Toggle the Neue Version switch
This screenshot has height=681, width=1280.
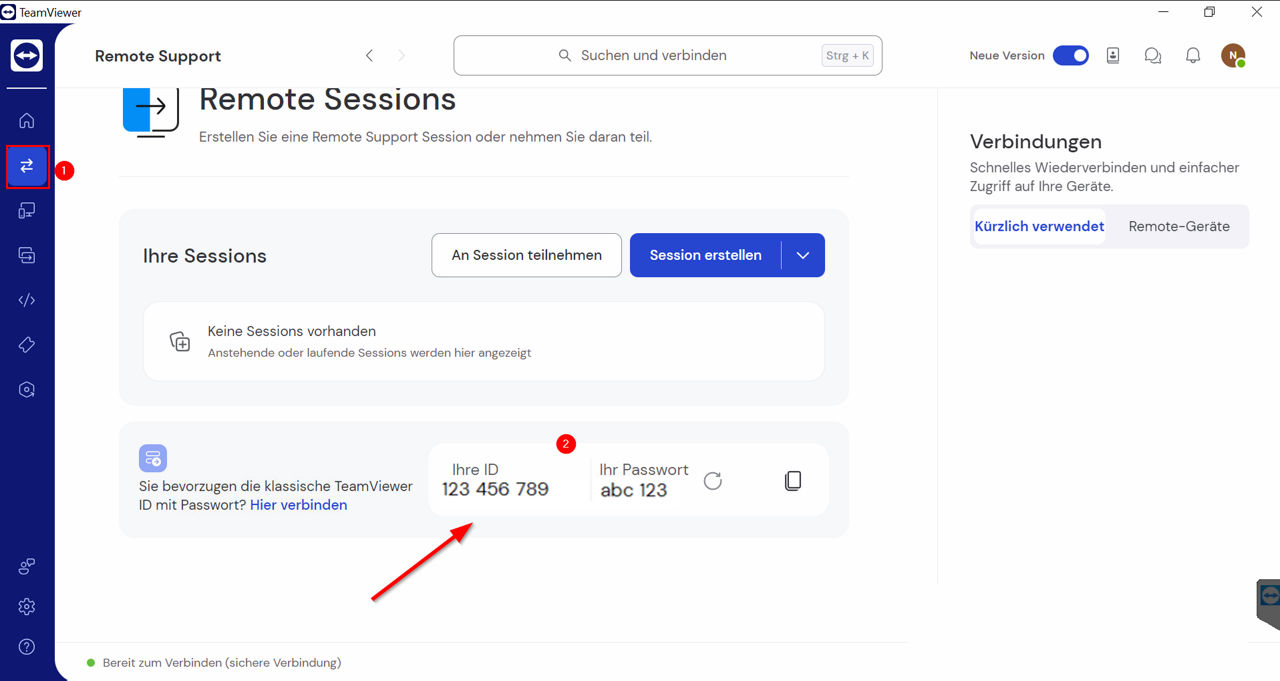tap(1070, 56)
